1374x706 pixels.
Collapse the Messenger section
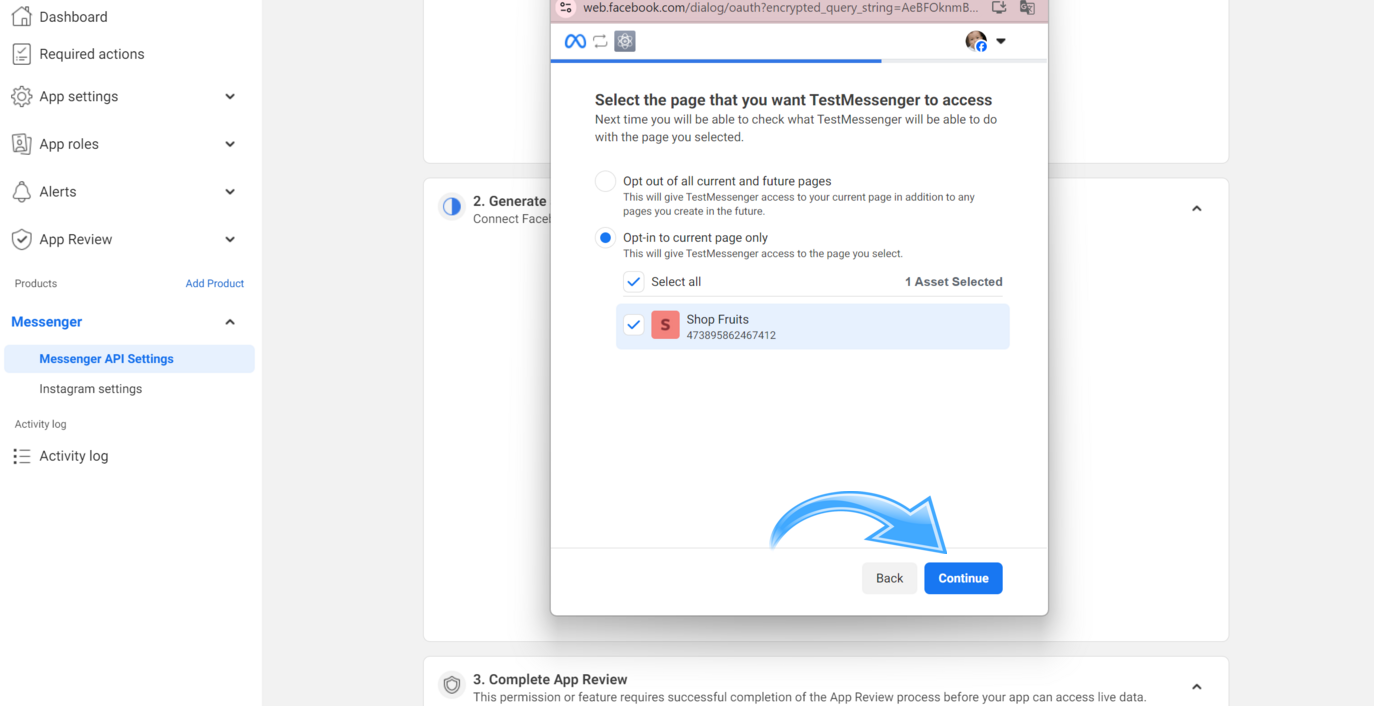tap(229, 321)
